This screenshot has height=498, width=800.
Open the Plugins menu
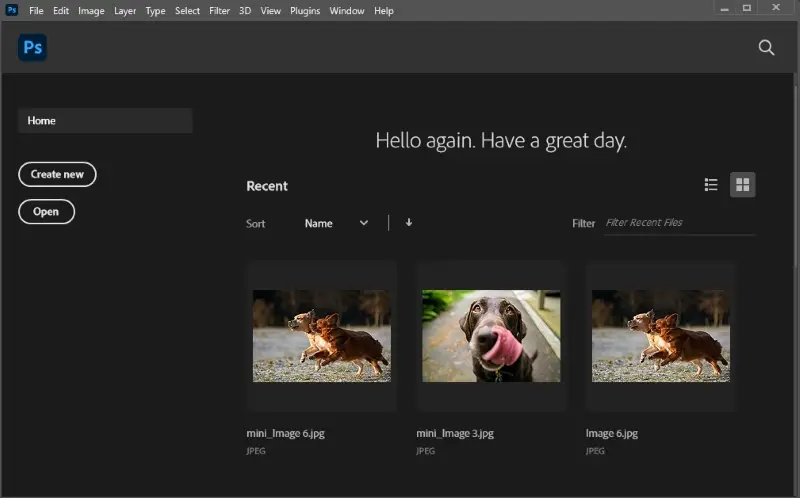(x=305, y=11)
